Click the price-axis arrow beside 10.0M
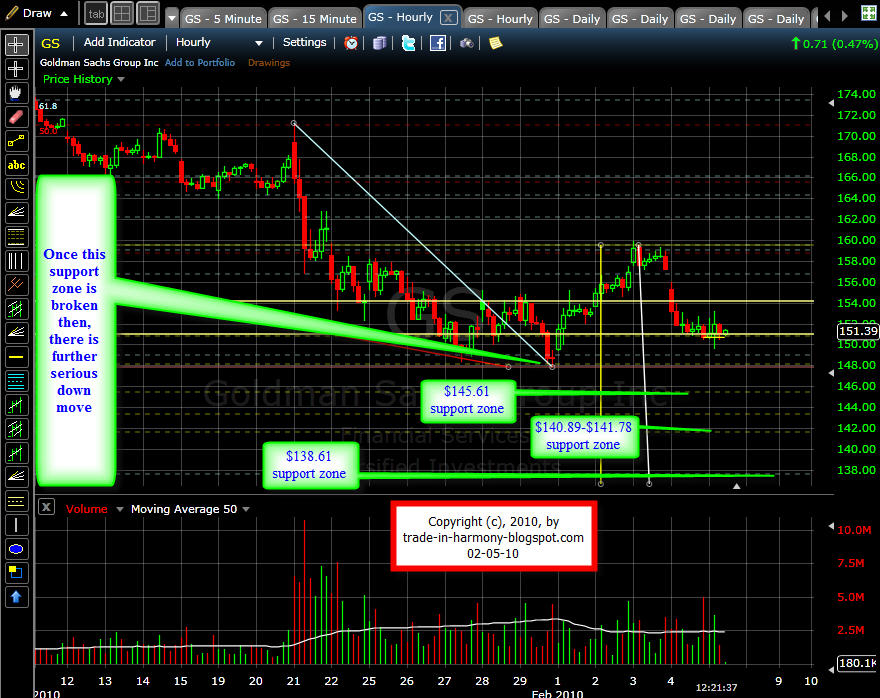 pos(831,526)
